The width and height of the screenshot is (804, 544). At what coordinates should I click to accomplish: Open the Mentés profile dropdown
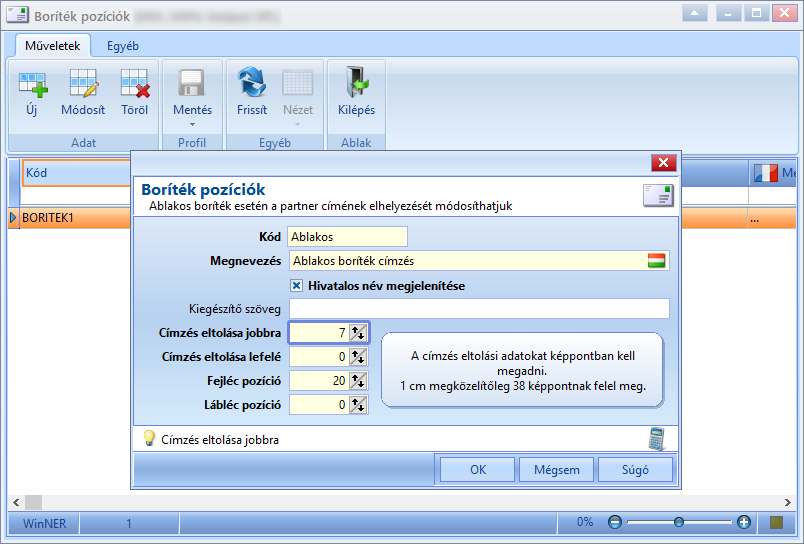click(x=192, y=124)
